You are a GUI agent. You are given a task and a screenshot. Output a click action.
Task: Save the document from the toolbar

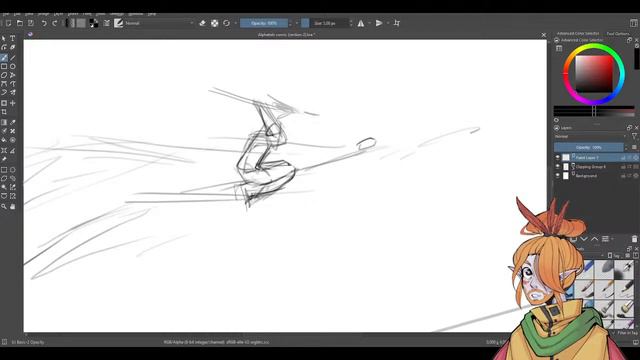click(x=31, y=23)
